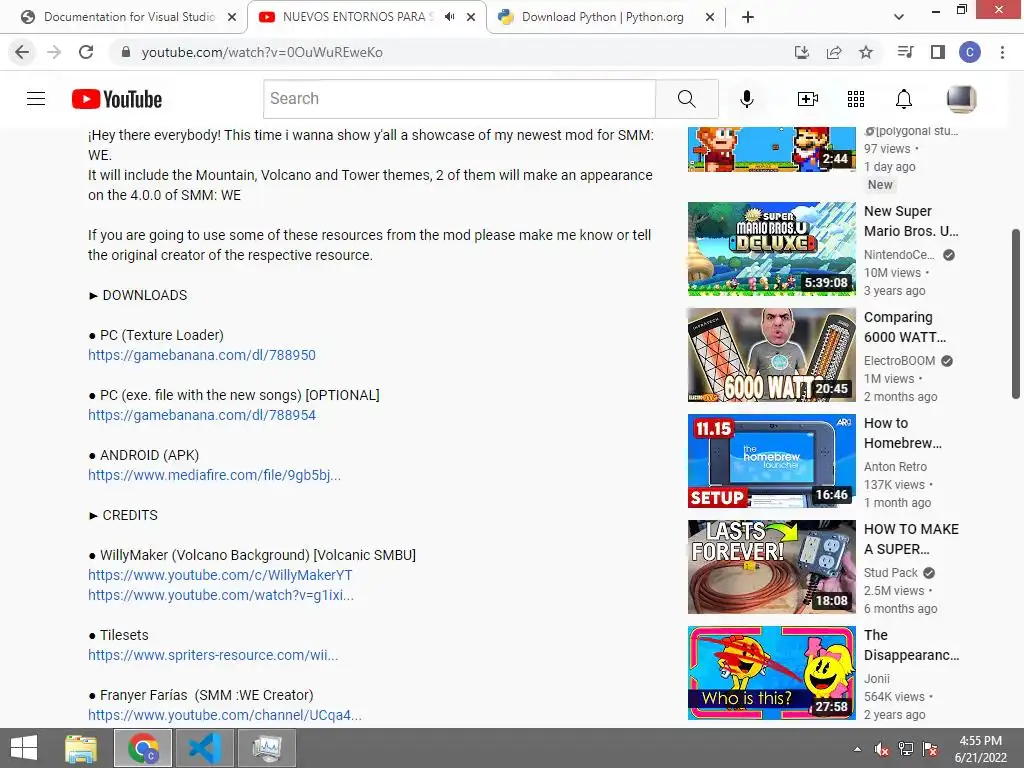This screenshot has height=768, width=1024.
Task: Mute the tab via speaker icon
Action: coord(450,17)
